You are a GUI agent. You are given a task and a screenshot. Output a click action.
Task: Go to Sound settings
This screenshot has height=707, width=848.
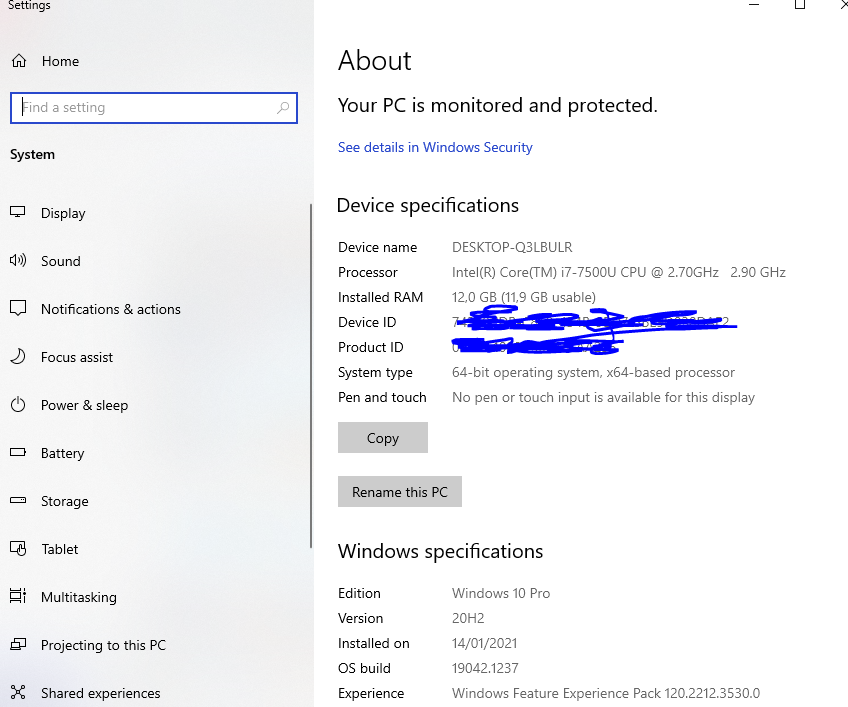pyautogui.click(x=61, y=261)
